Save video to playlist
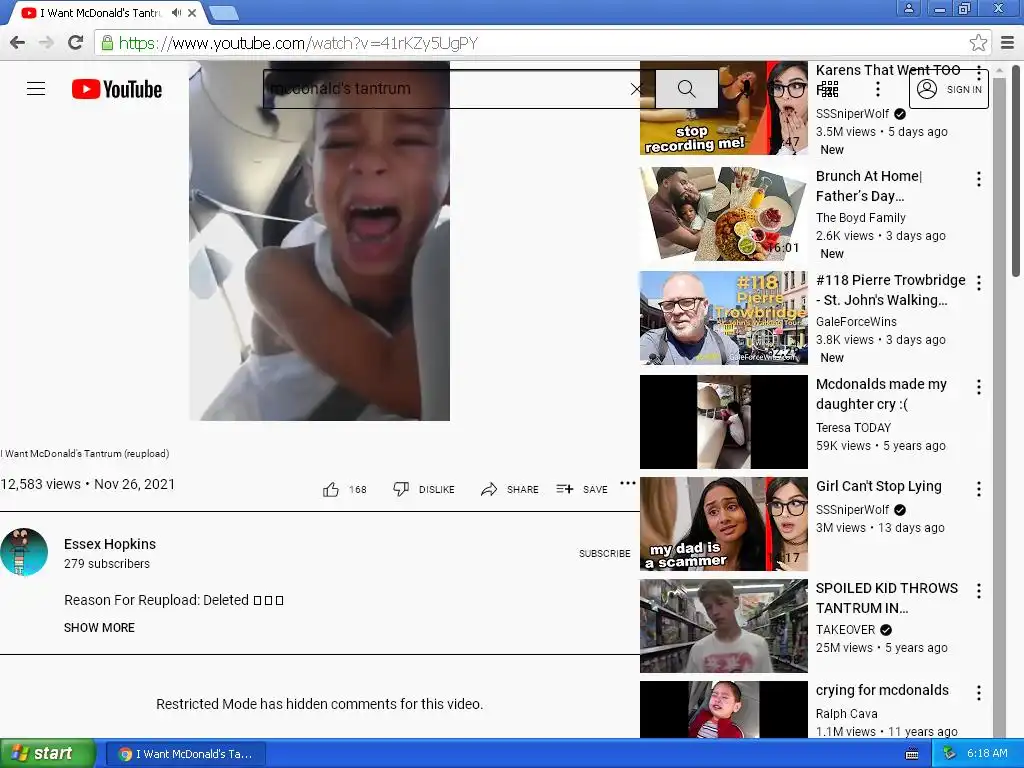This screenshot has width=1024, height=768. [x=581, y=489]
